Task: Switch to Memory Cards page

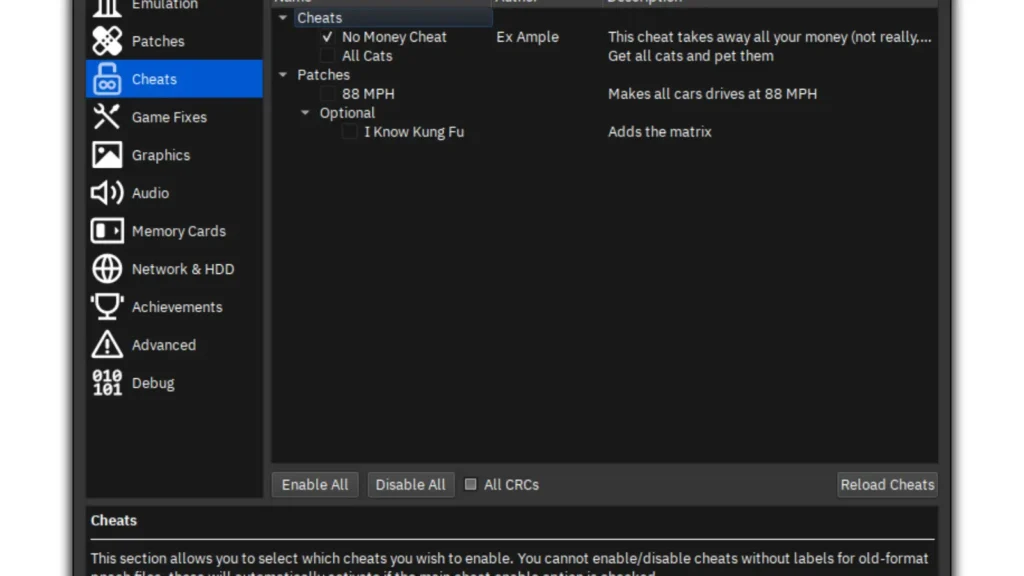Action: click(174, 231)
